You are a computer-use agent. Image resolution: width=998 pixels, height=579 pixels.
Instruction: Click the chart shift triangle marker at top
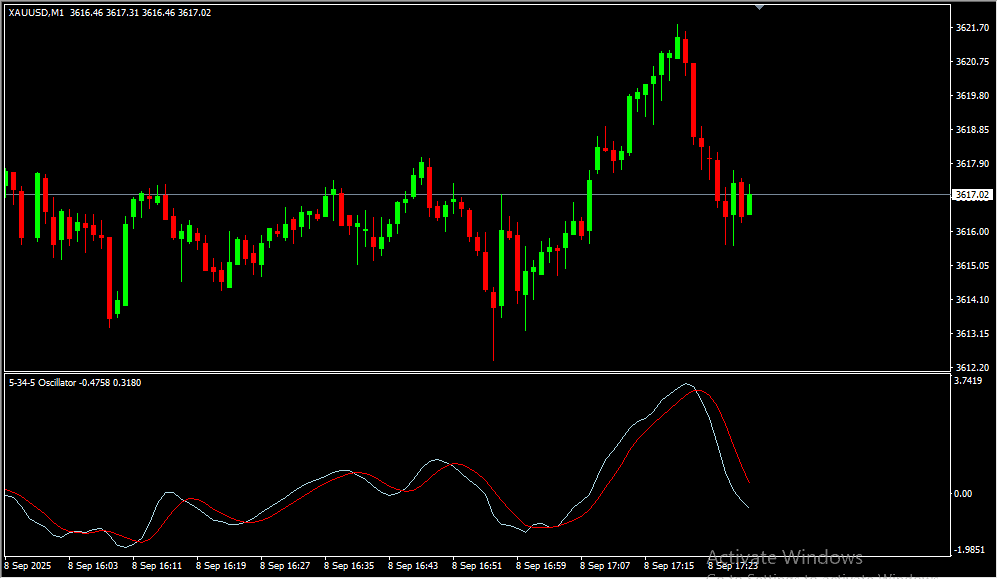(760, 6)
